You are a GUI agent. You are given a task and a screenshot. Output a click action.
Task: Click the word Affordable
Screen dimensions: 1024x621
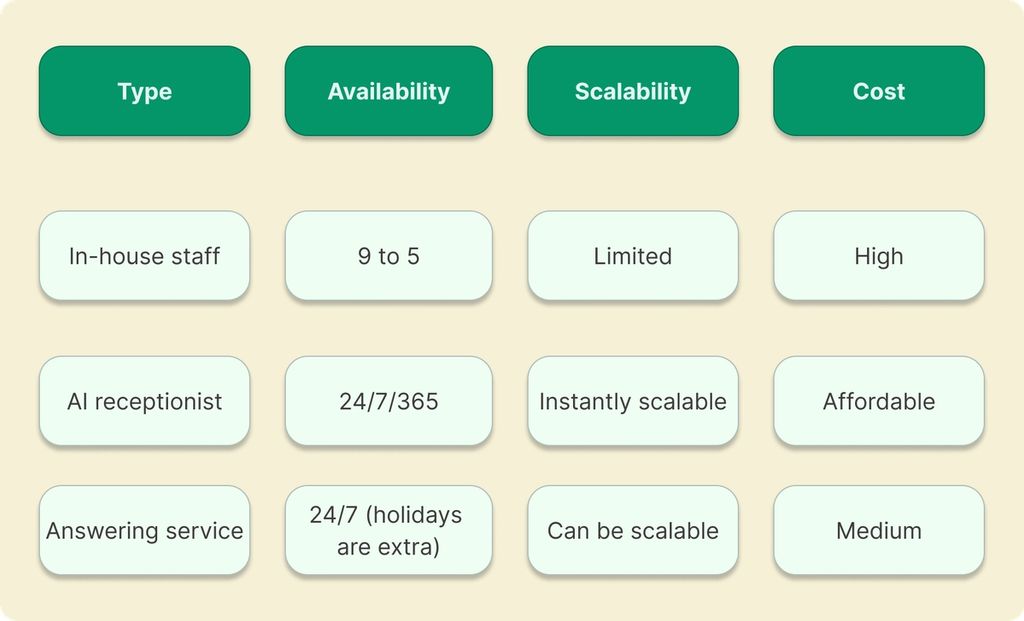[x=878, y=401]
